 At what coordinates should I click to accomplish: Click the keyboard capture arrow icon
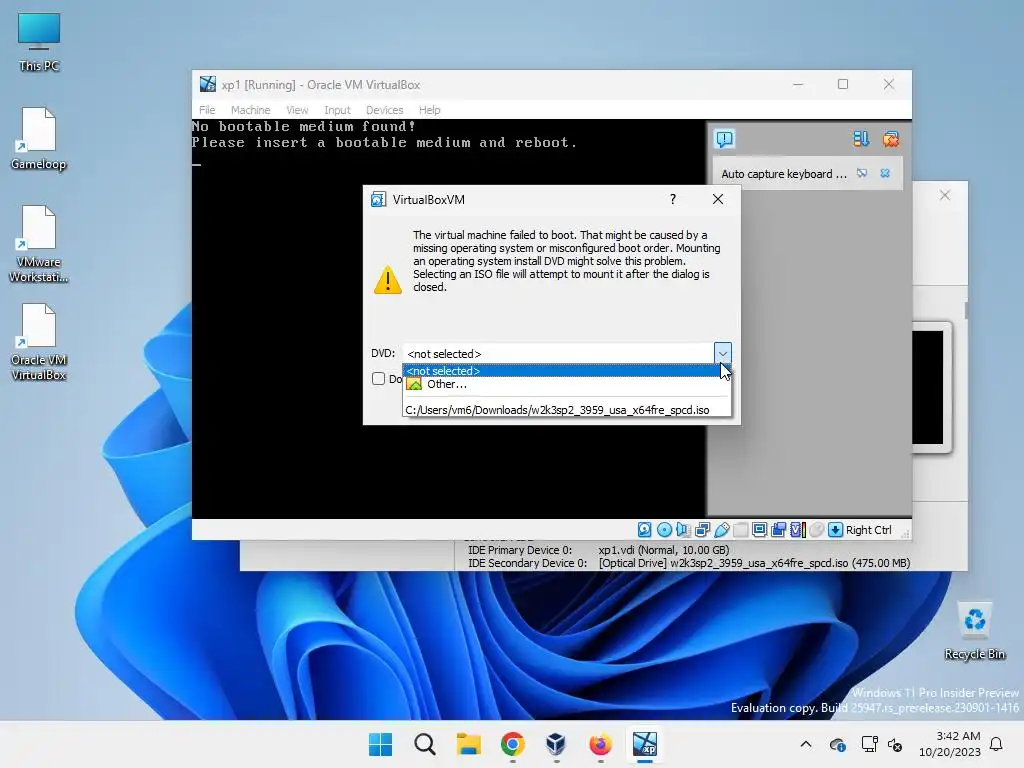(x=835, y=530)
